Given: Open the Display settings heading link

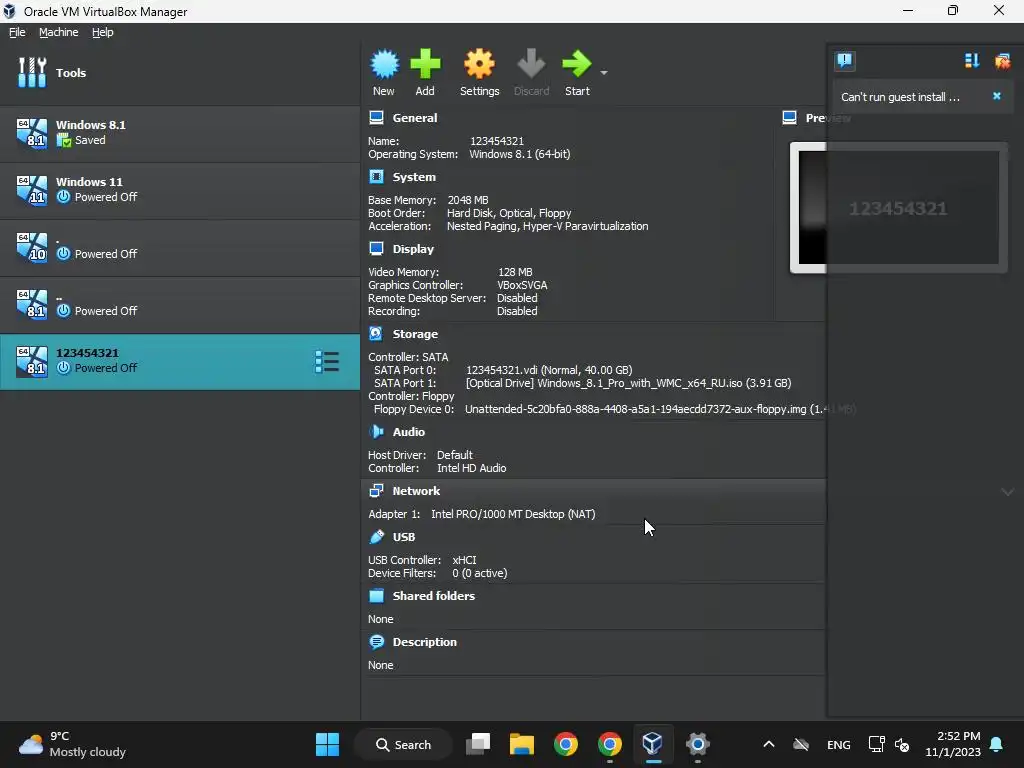Looking at the screenshot, I should [x=413, y=248].
